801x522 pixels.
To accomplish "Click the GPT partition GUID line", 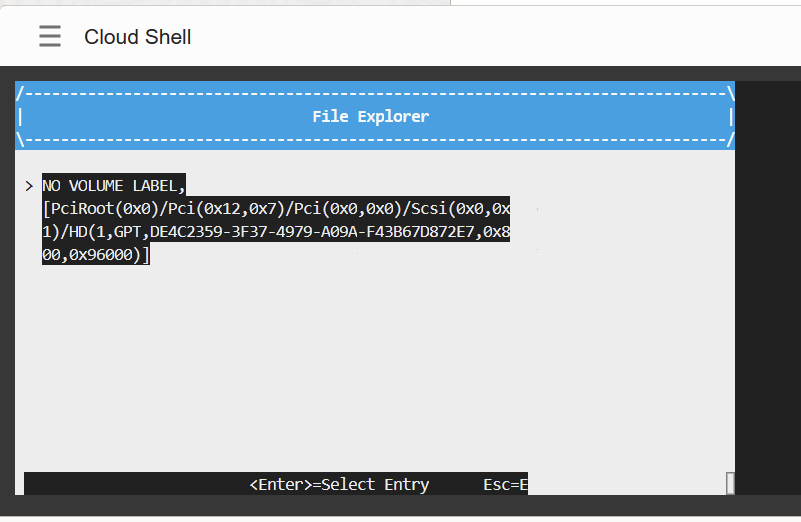I will click(x=276, y=232).
